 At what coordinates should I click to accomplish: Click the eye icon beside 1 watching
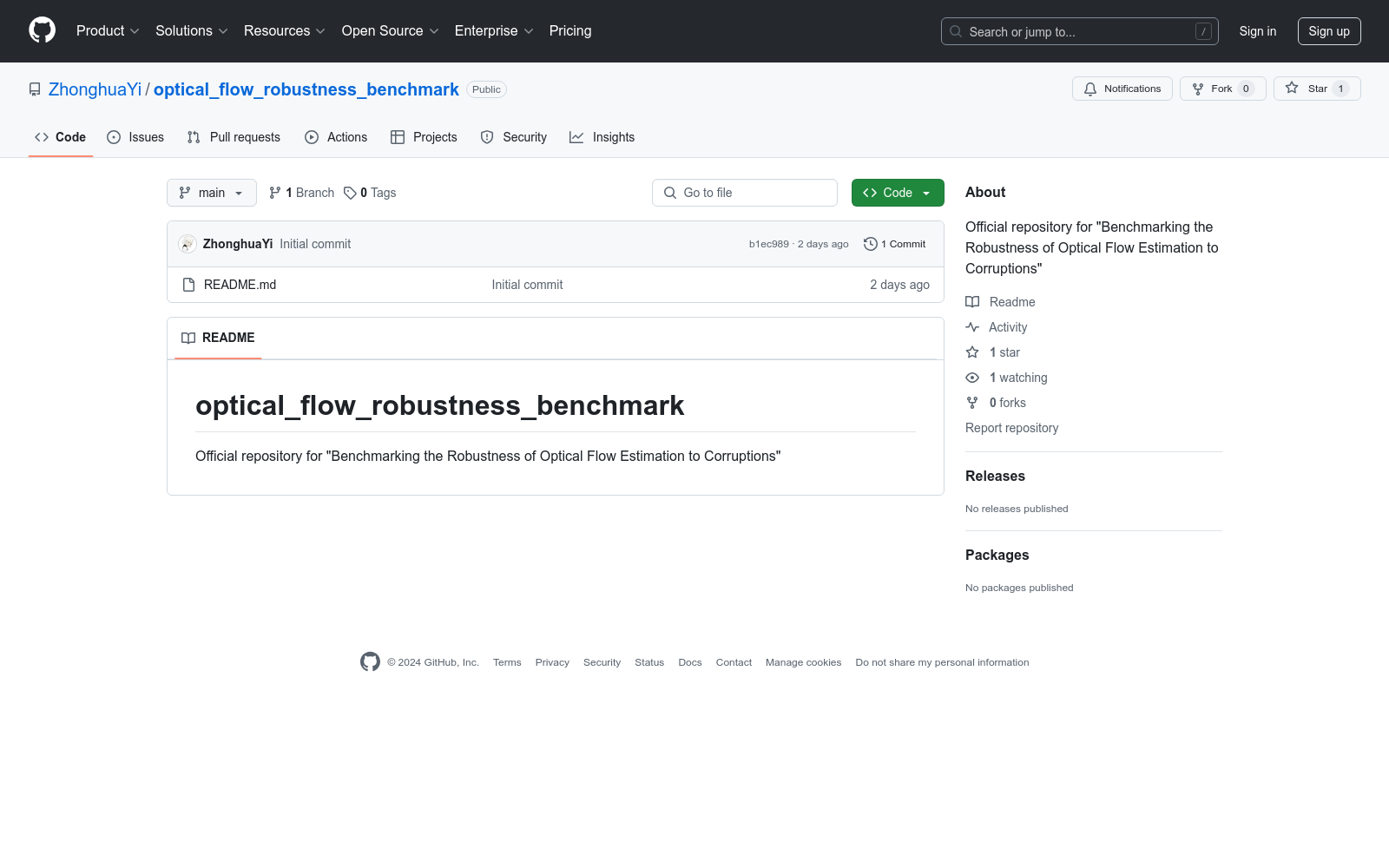tap(972, 378)
